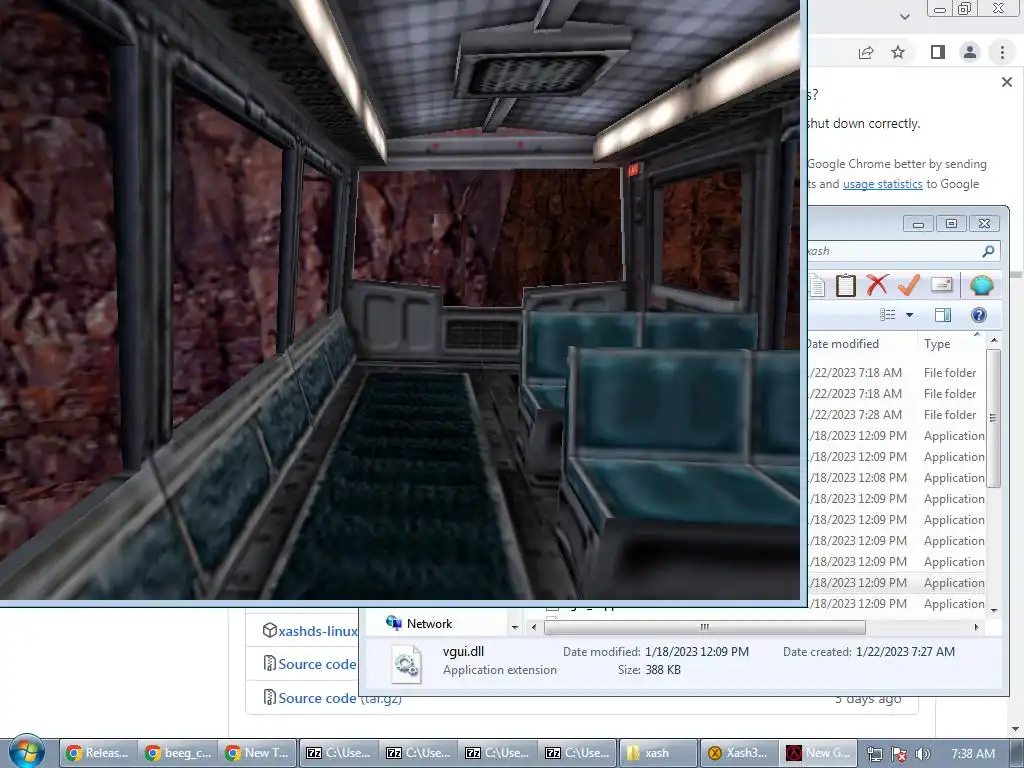Click the Chrome page scroll down arrow

[x=1016, y=729]
